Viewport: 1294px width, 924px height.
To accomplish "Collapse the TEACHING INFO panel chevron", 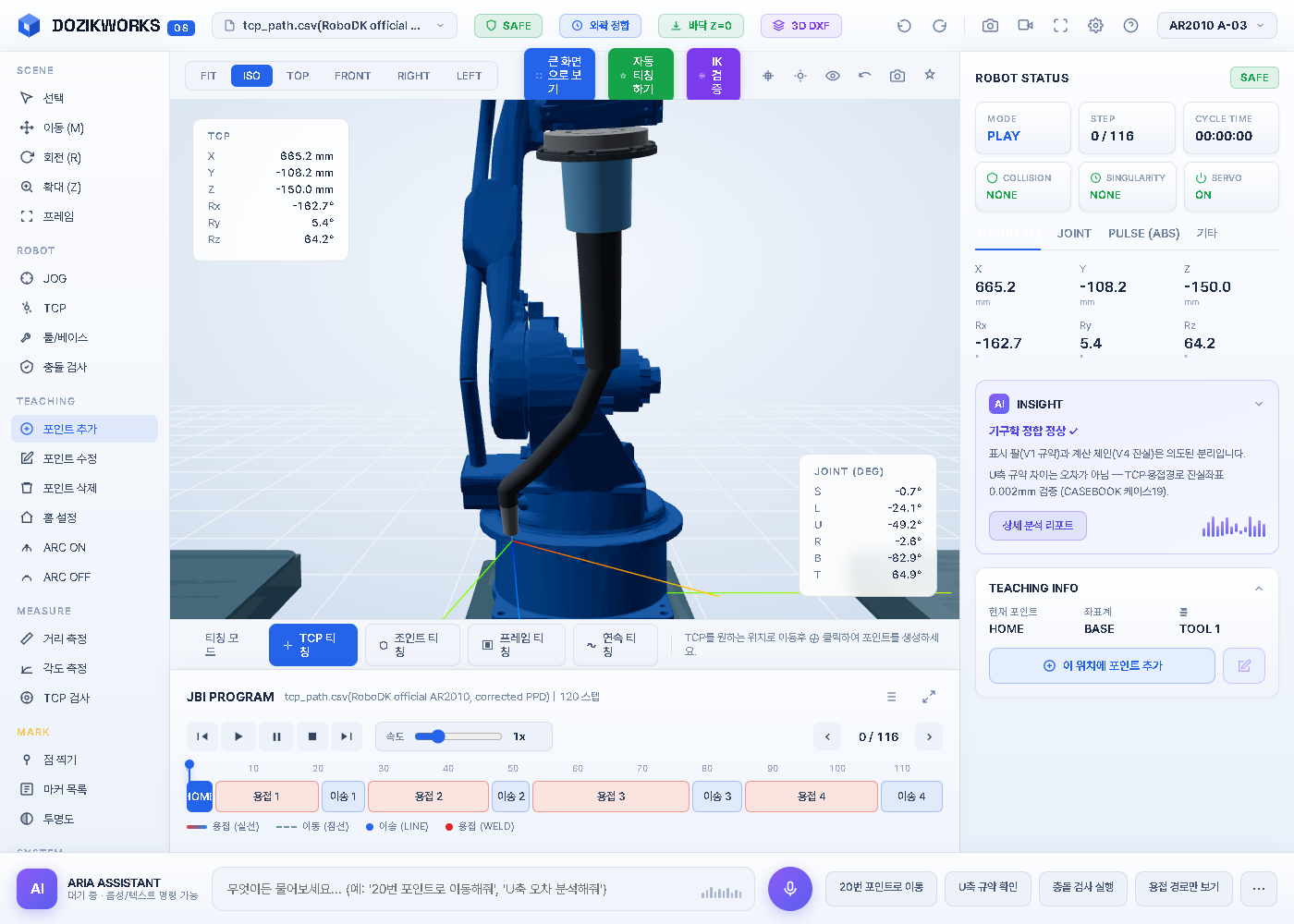I will pyautogui.click(x=1259, y=589).
